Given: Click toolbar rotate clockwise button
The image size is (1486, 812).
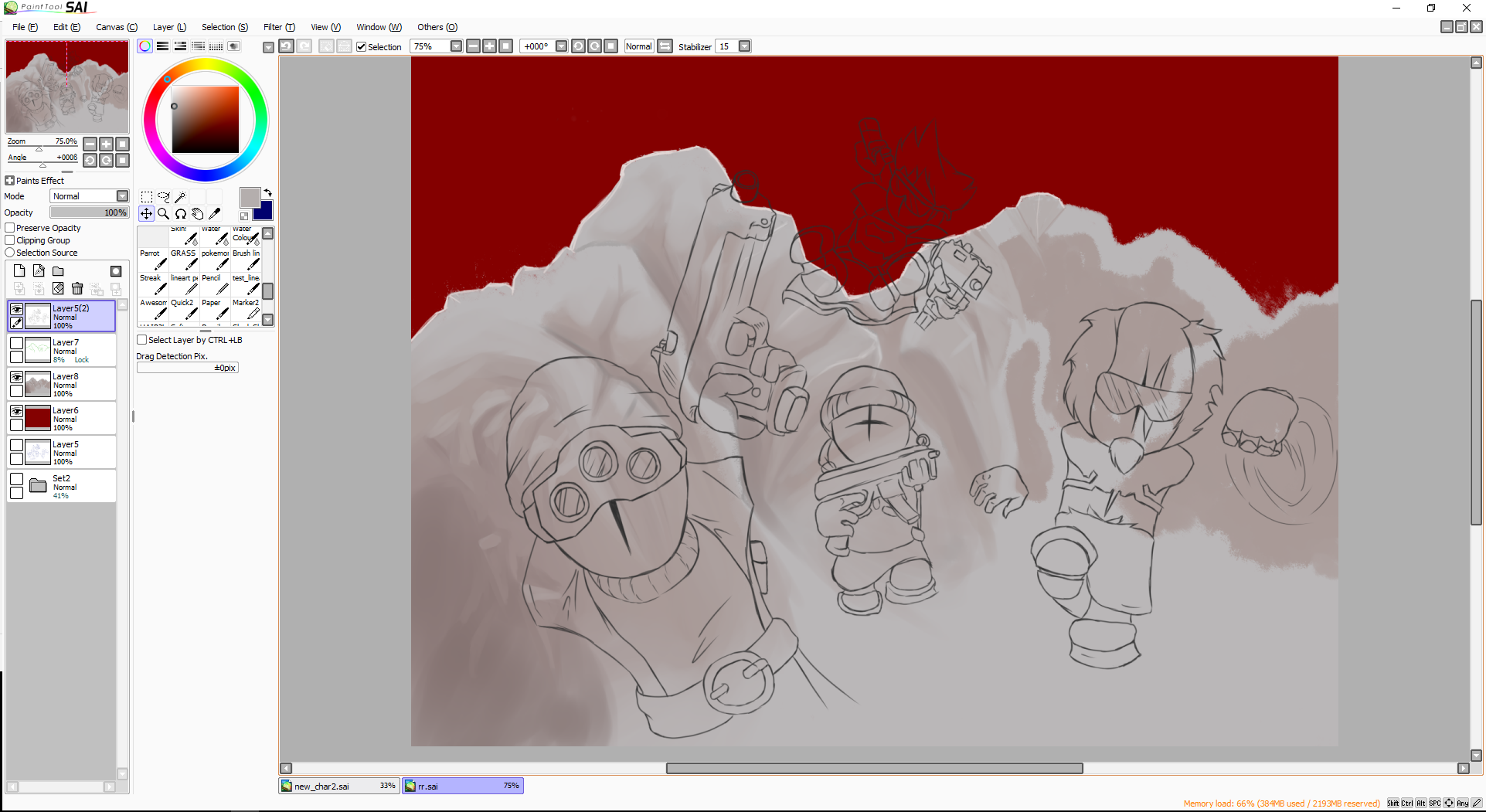Looking at the screenshot, I should point(595,46).
